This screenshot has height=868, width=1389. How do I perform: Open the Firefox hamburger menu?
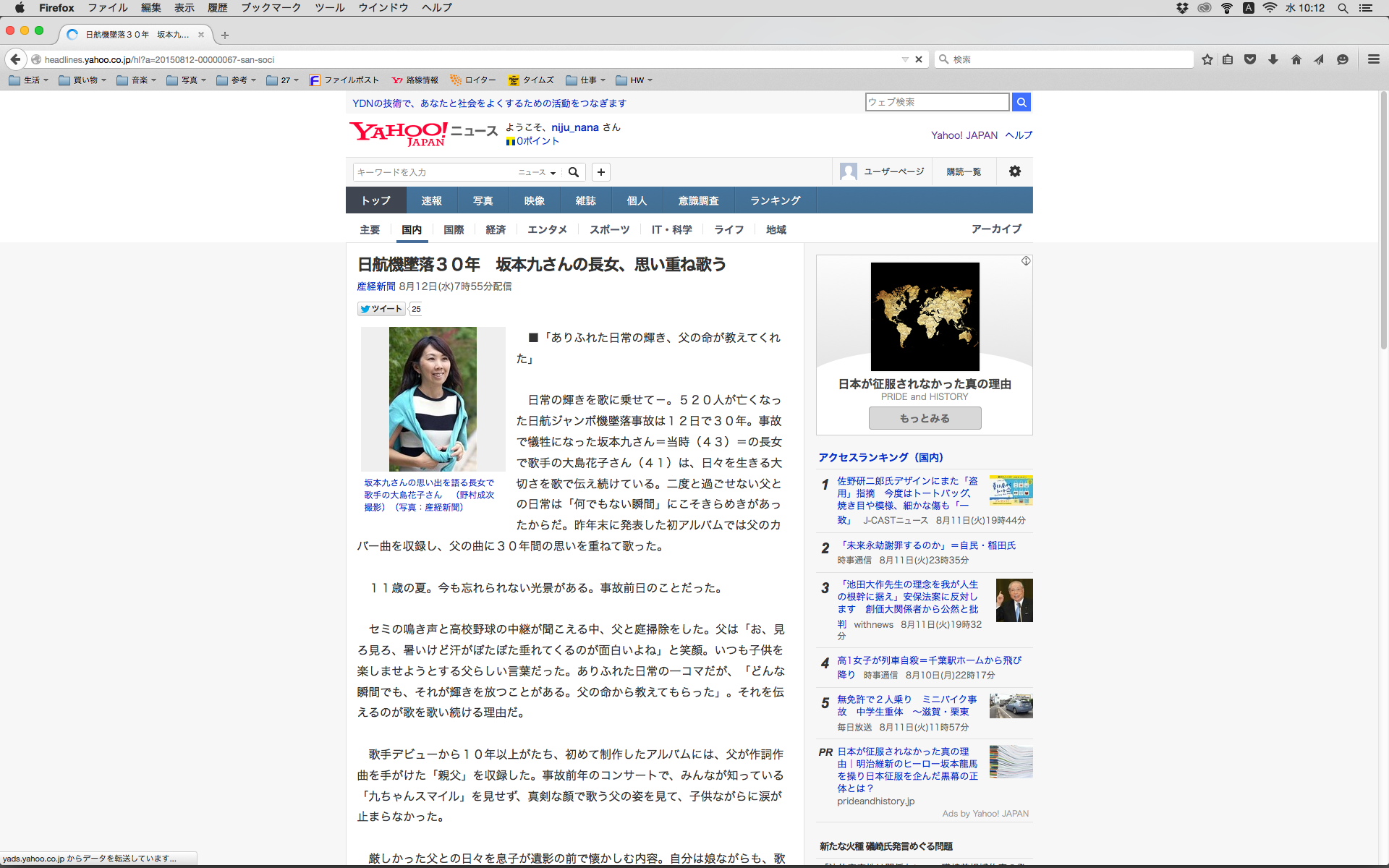click(x=1373, y=59)
